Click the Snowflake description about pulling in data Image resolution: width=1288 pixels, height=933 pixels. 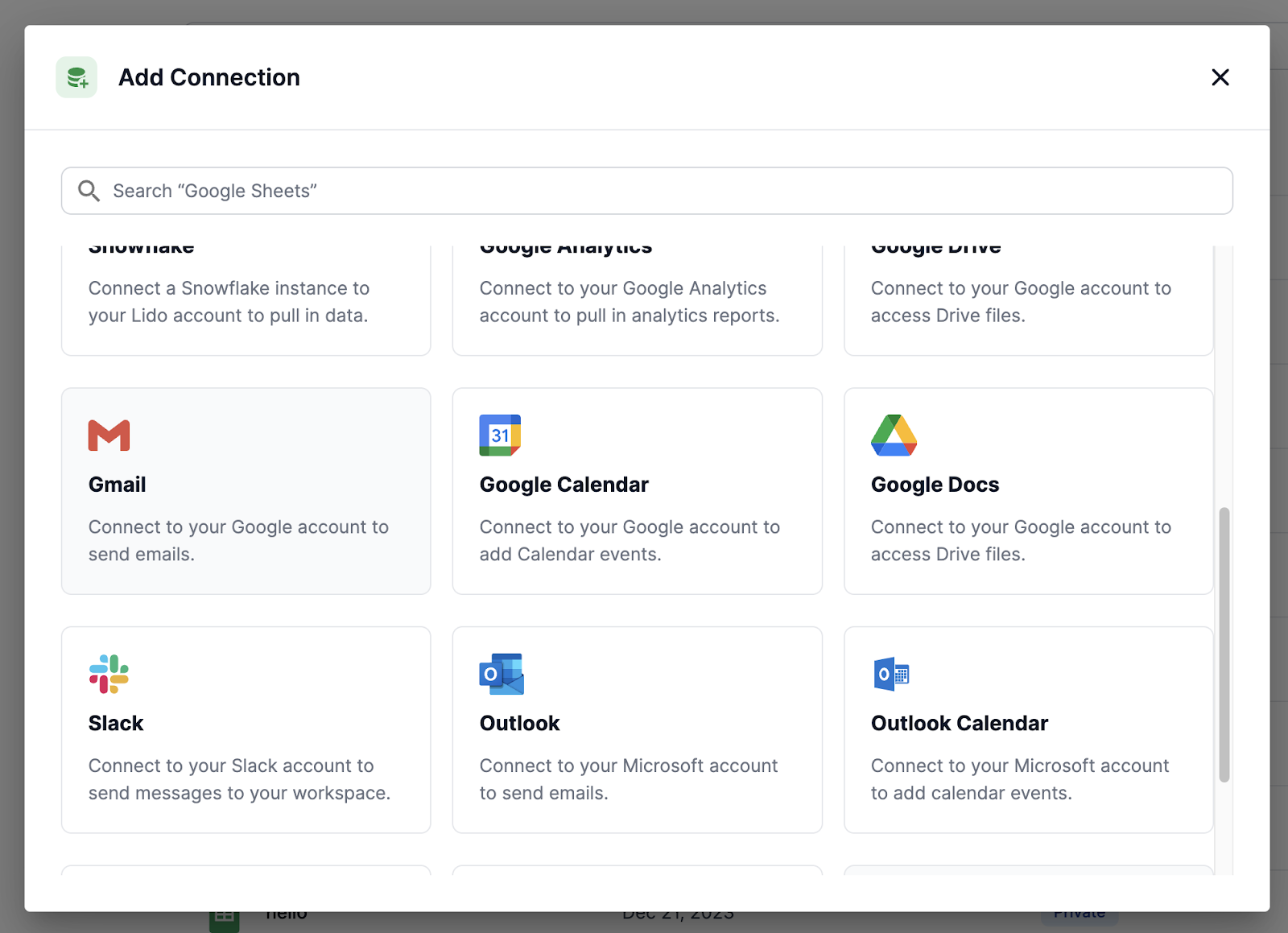pyautogui.click(x=229, y=302)
